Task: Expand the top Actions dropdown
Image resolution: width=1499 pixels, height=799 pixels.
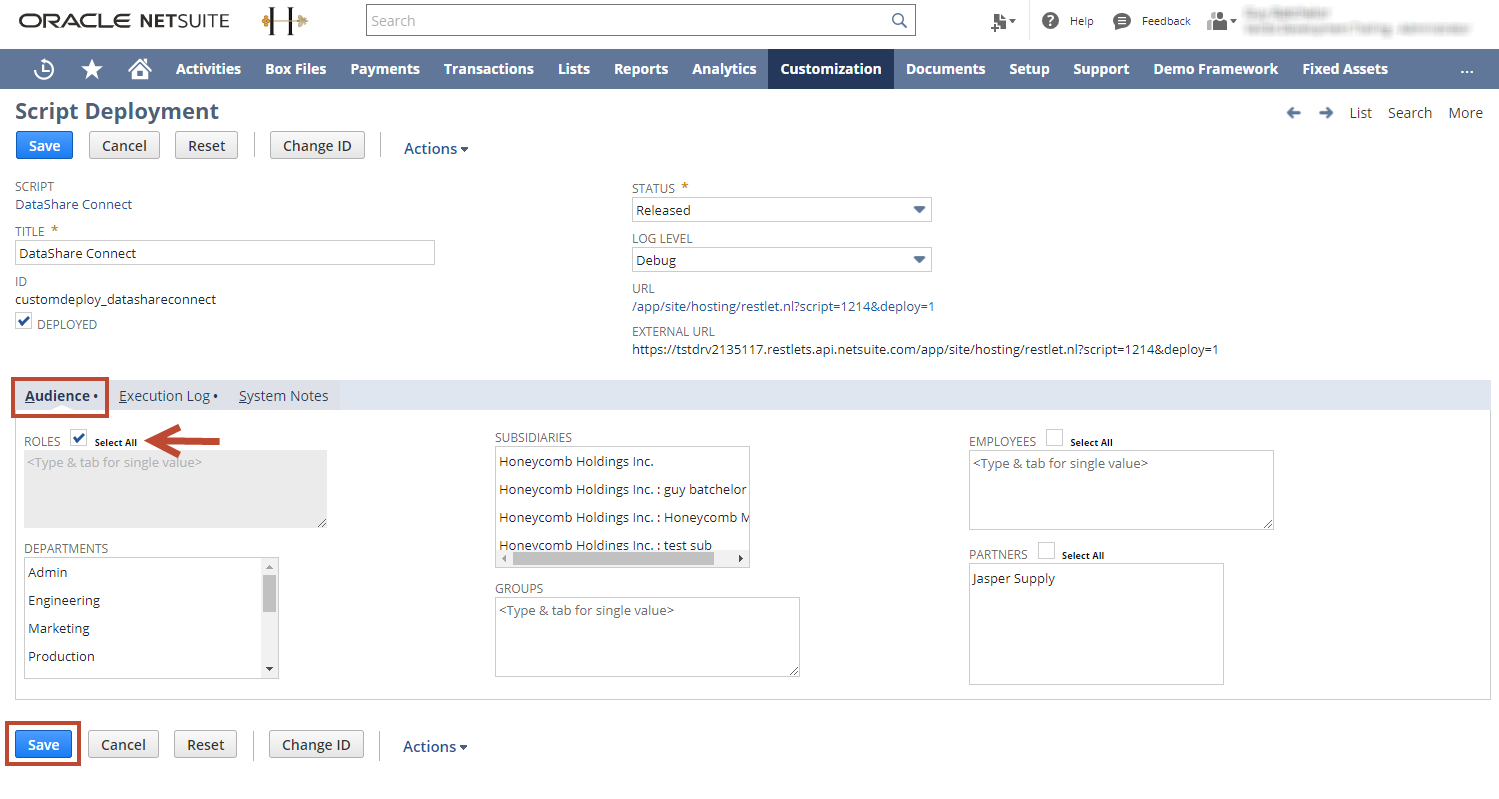Action: click(436, 148)
